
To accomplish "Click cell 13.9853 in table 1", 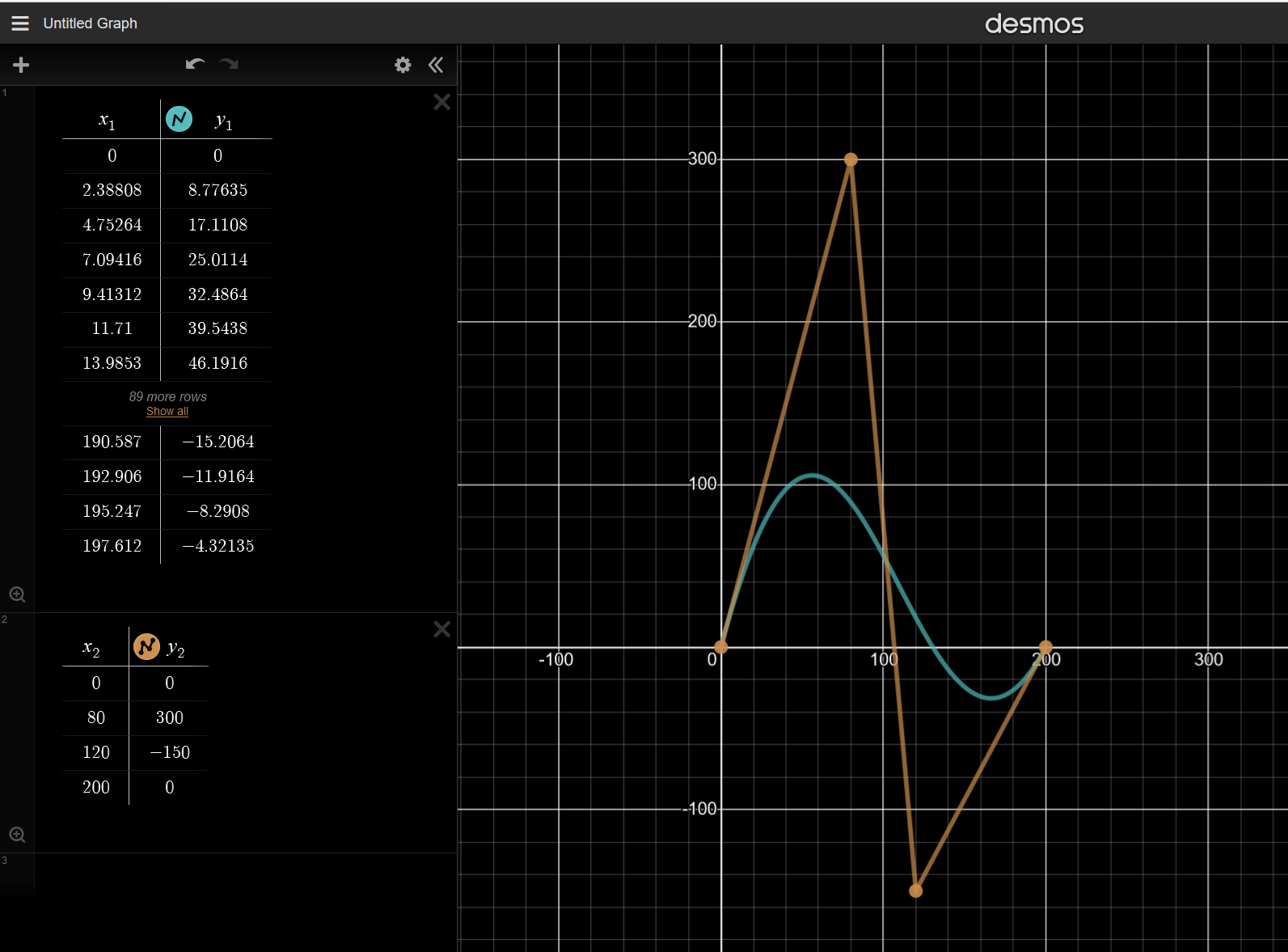I will pyautogui.click(x=112, y=363).
